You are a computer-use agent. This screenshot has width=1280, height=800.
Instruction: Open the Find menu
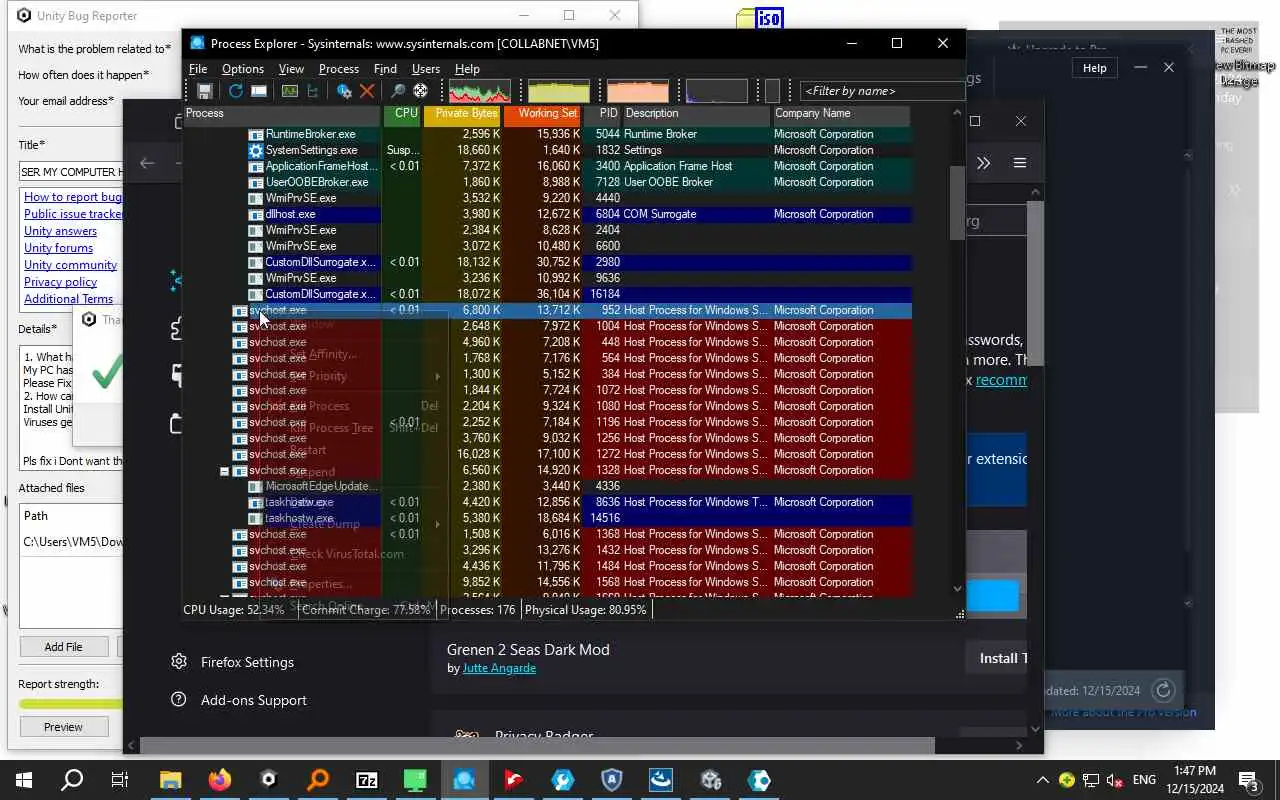pos(385,69)
